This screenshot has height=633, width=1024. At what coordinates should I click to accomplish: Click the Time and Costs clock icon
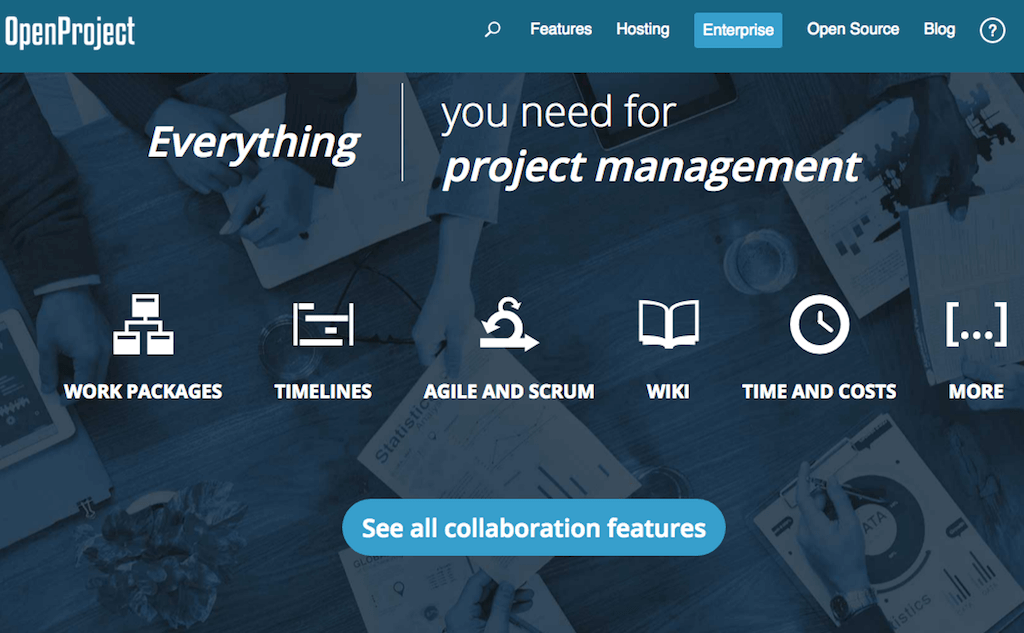(819, 325)
